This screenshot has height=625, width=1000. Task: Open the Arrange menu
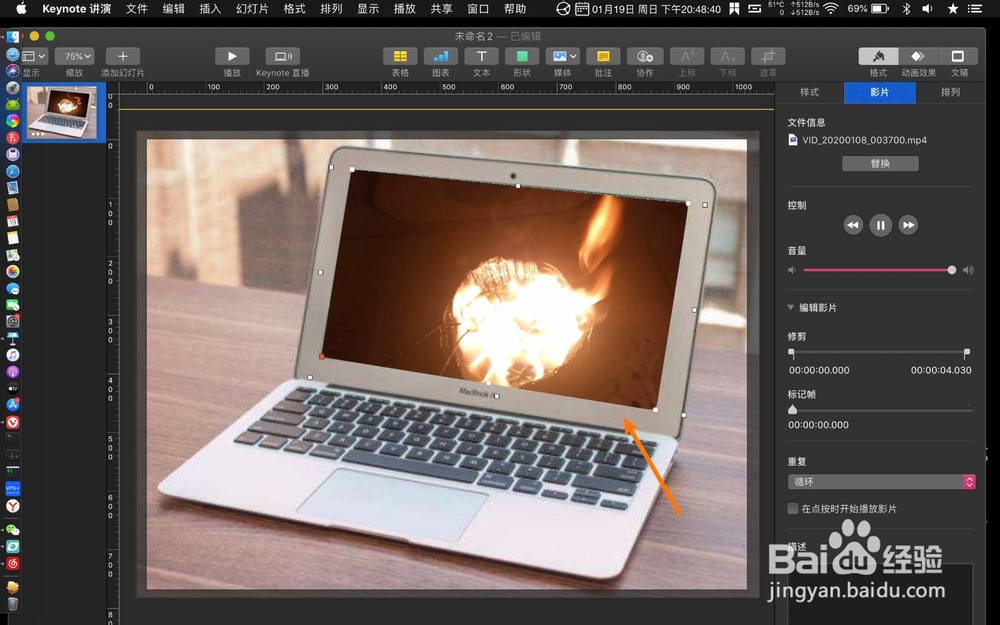coord(331,9)
